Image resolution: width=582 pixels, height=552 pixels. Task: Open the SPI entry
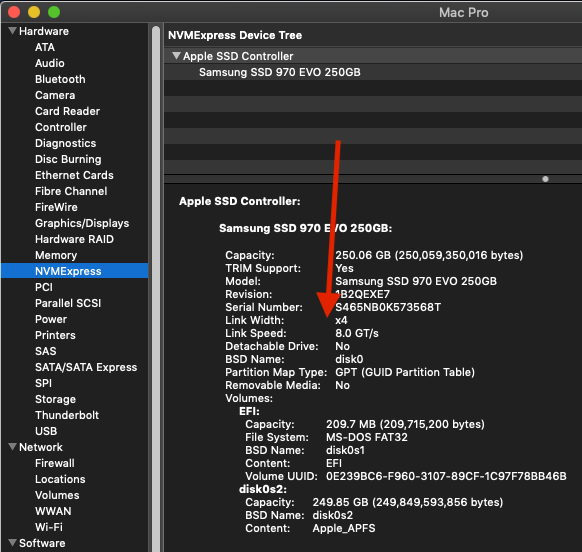coord(43,383)
